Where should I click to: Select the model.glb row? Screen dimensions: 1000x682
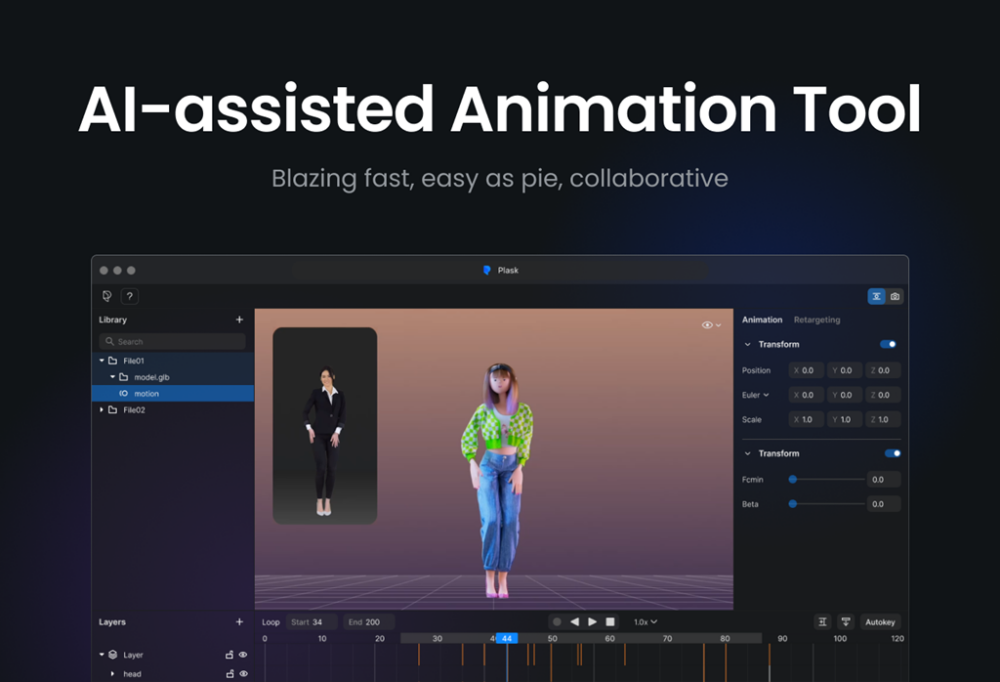point(173,377)
